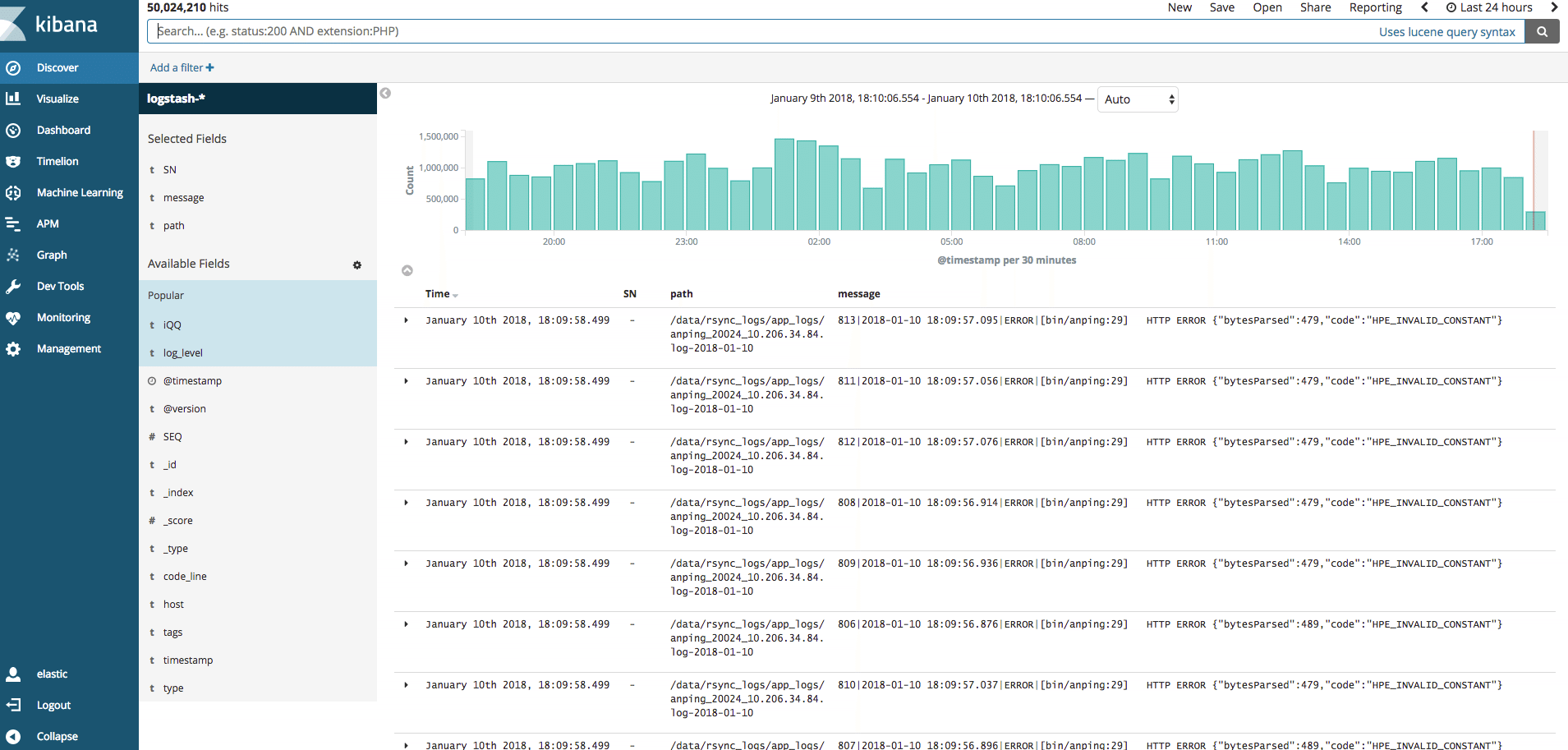
Task: Click the Kibana logo
Action: tap(51, 25)
